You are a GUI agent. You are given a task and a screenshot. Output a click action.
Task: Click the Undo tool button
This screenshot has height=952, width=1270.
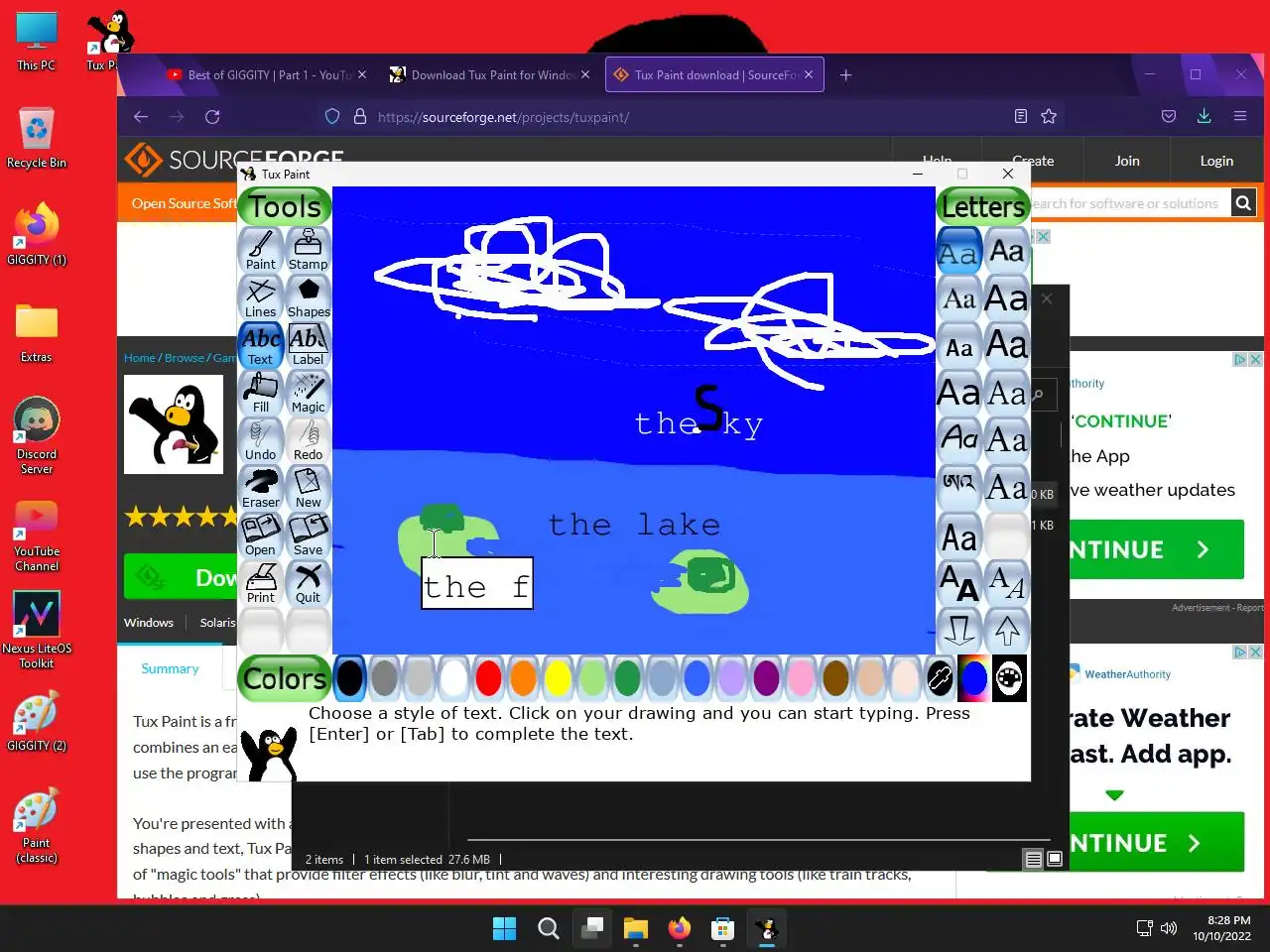point(261,440)
